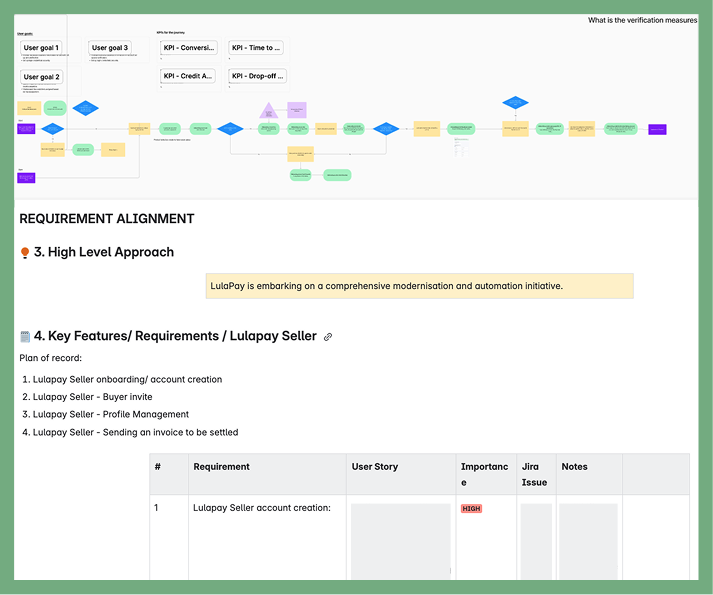Click the notepad icon before Key Features heading

(x=25, y=337)
